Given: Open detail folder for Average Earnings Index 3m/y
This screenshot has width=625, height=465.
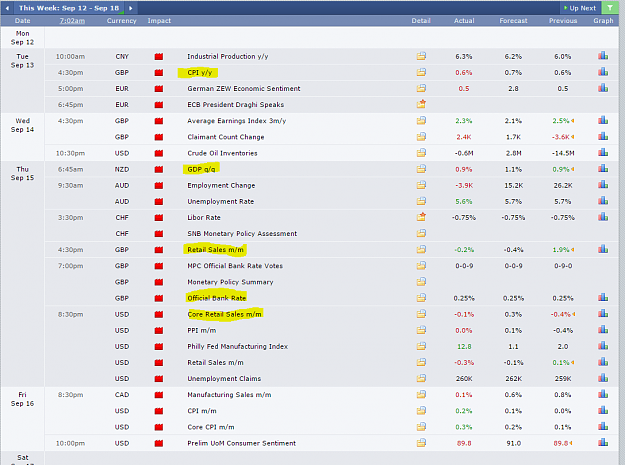Looking at the screenshot, I should point(421,120).
